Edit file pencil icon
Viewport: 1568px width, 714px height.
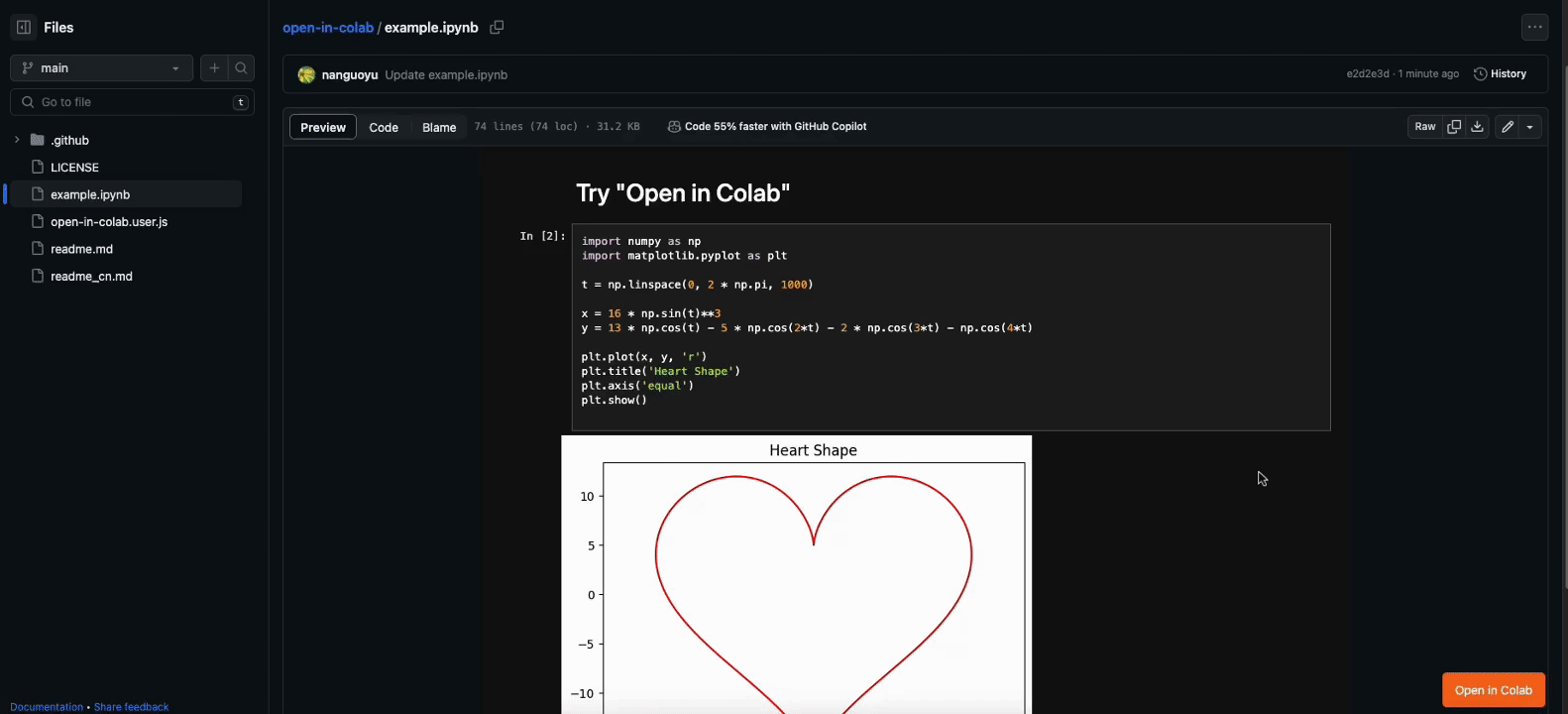coord(1508,127)
